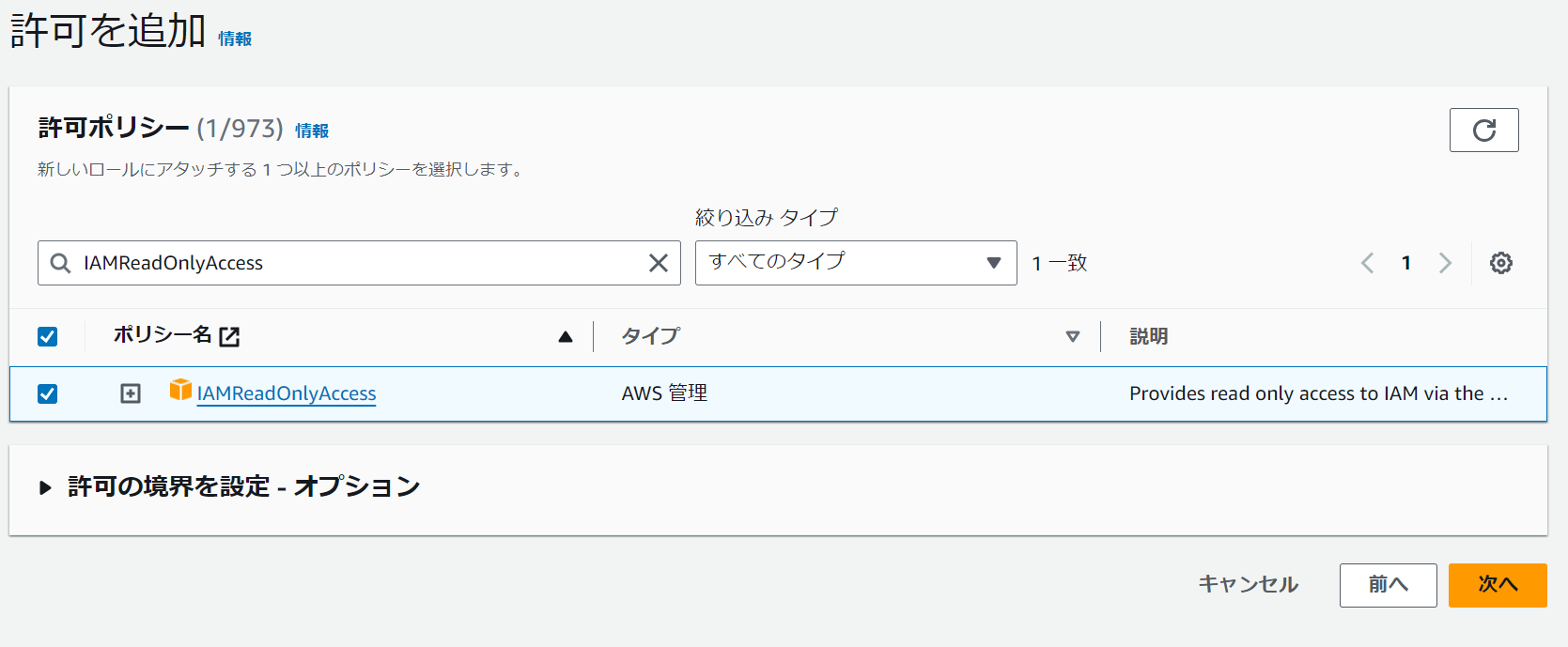The height and width of the screenshot is (647, 1568).
Task: Click into the policy search field
Action: tap(359, 263)
